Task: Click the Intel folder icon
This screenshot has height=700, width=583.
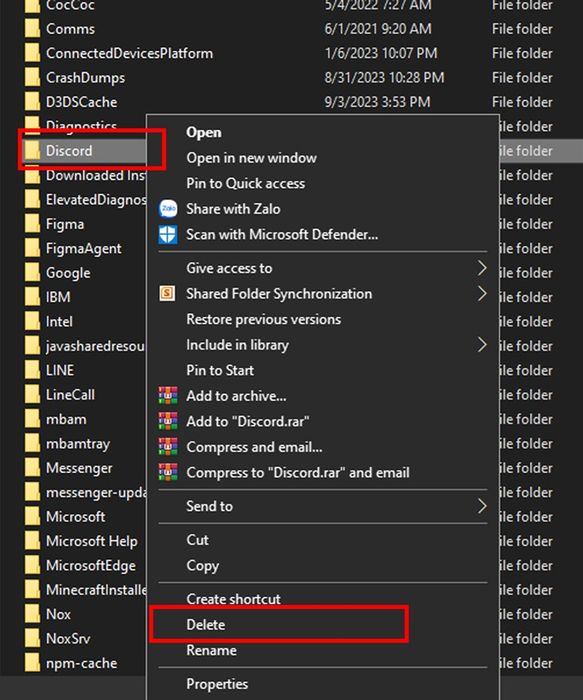Action: pos(32,321)
